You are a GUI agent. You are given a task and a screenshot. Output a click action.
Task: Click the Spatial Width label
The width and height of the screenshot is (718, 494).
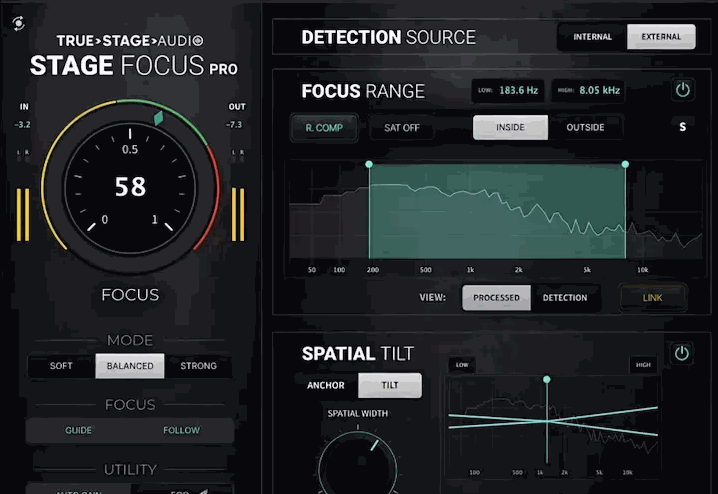point(358,413)
